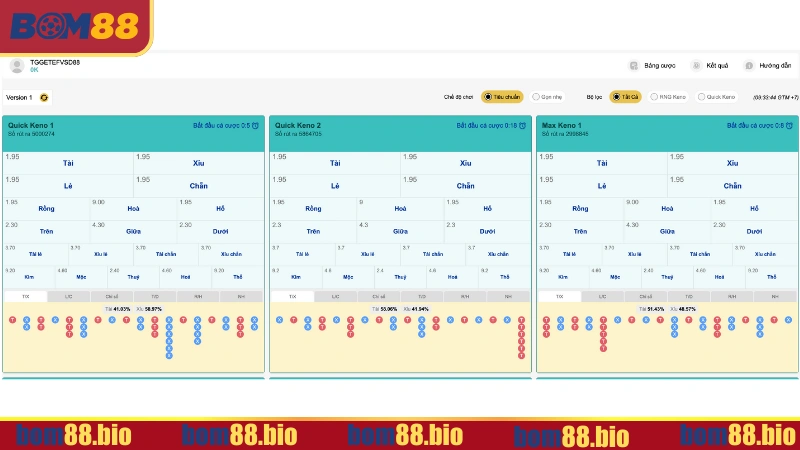This screenshot has width=800, height=450.
Task: Bet on Hoả 4.60 in Max Keno 1
Action: point(719,277)
